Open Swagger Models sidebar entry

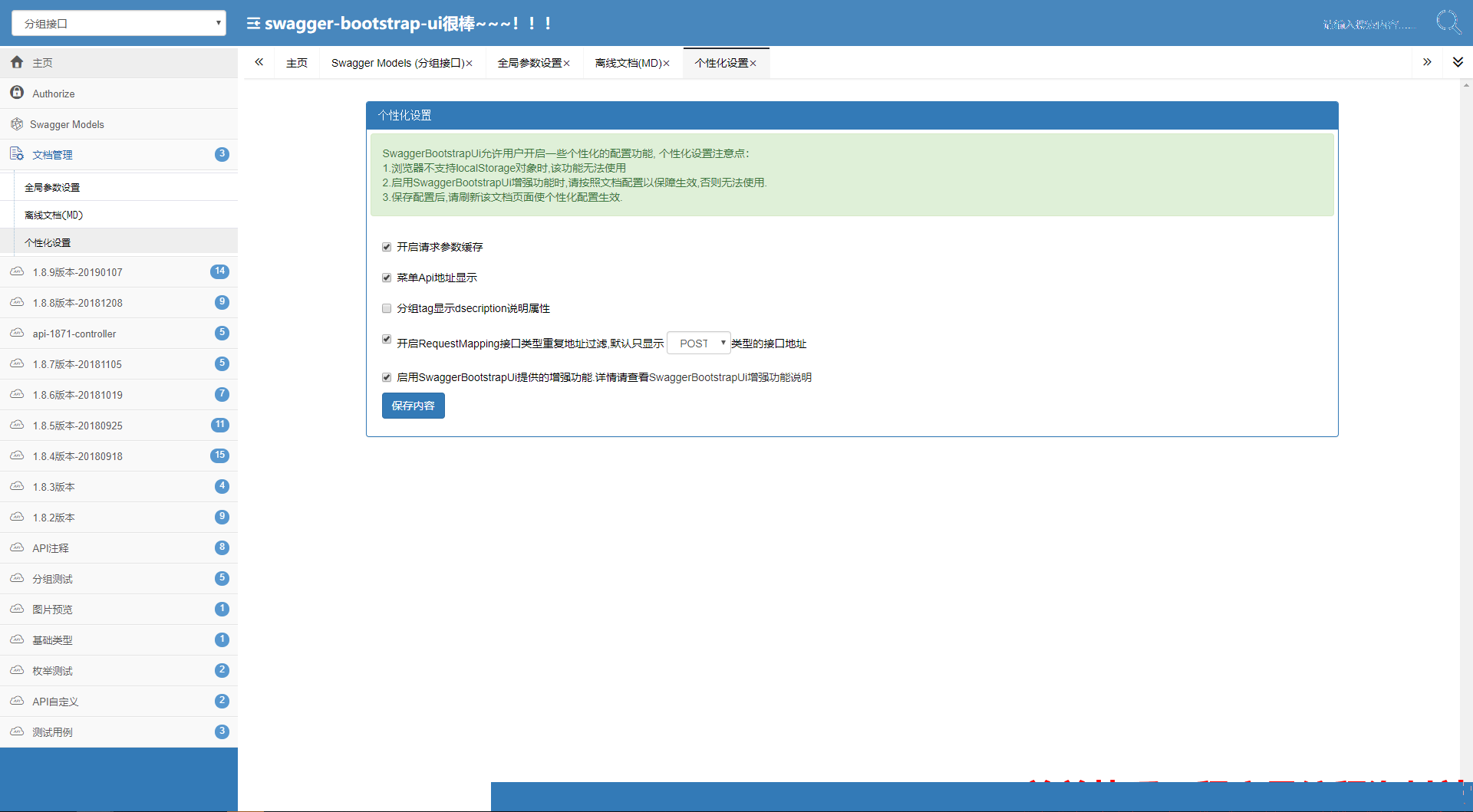(x=119, y=123)
